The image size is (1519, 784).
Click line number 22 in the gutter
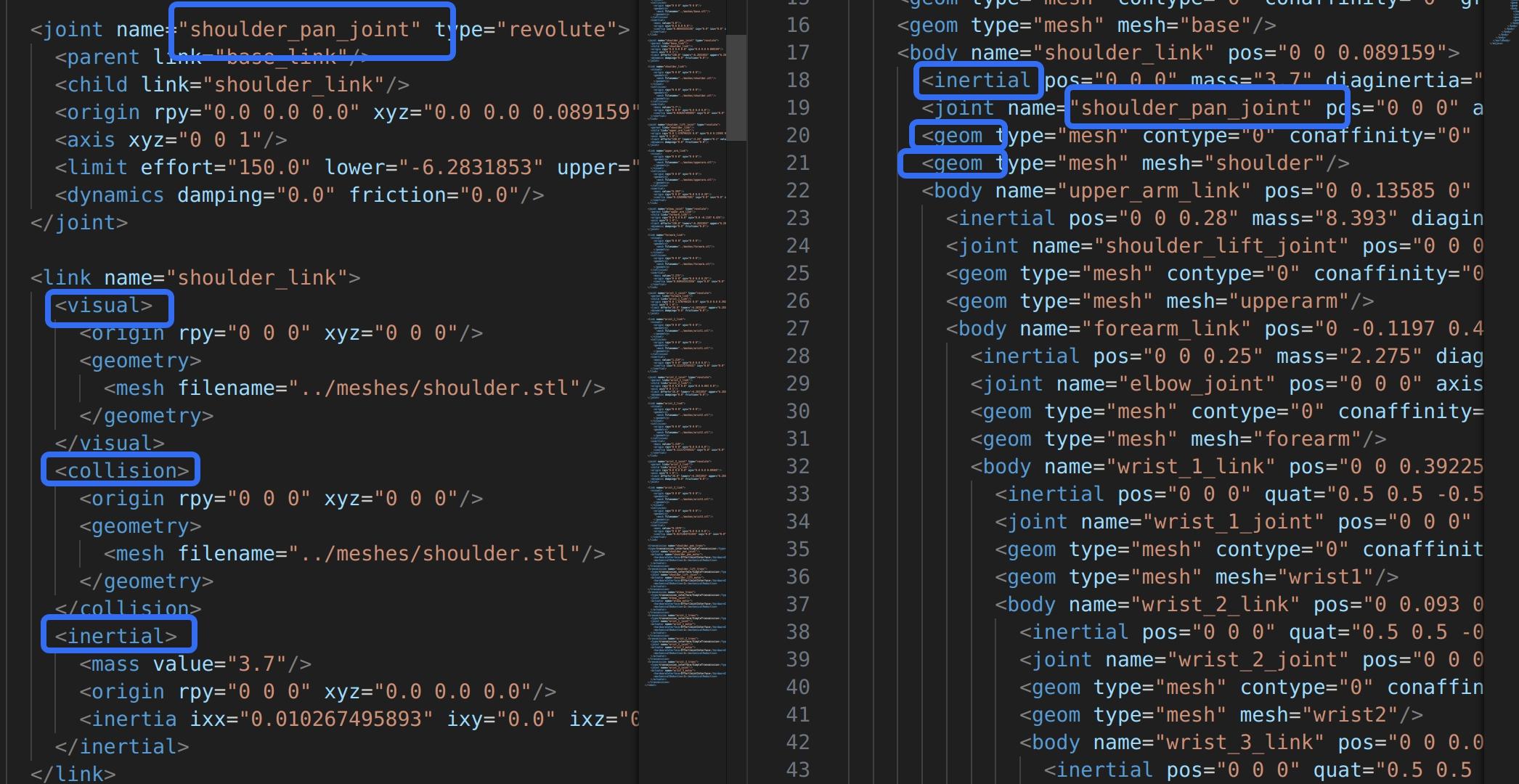click(797, 190)
